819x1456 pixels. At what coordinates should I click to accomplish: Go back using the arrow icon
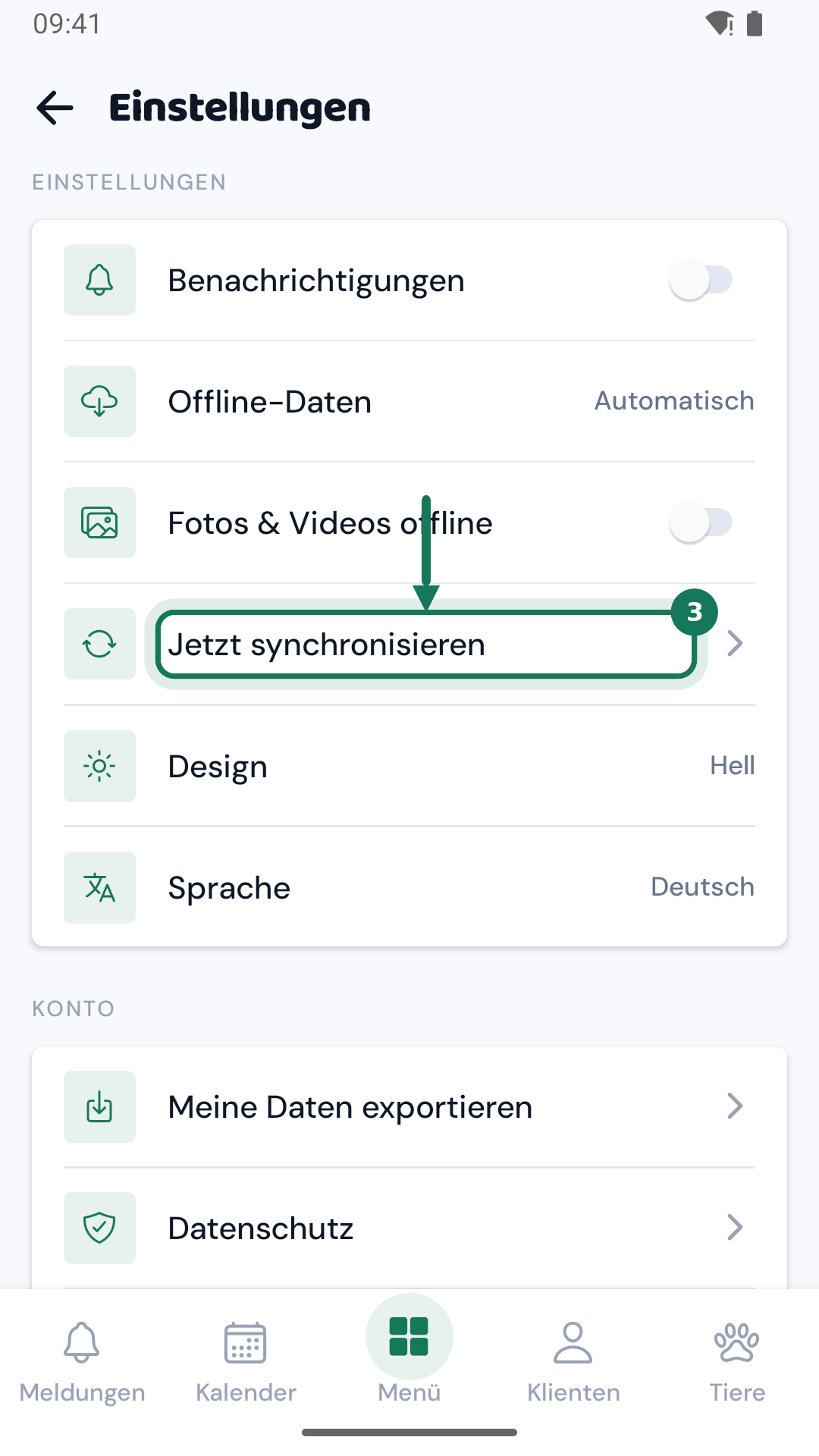[x=55, y=108]
